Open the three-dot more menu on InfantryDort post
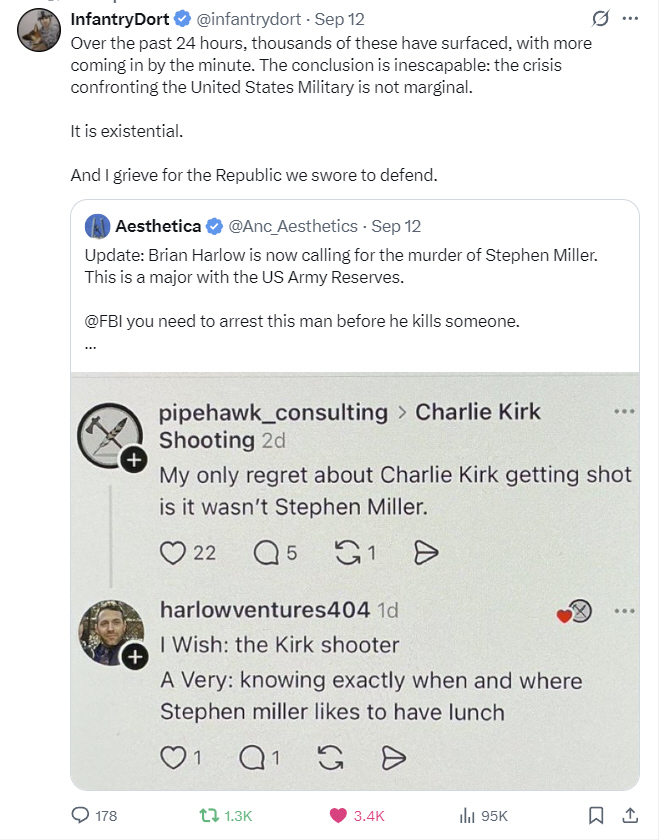This screenshot has height=840, width=663. [630, 19]
